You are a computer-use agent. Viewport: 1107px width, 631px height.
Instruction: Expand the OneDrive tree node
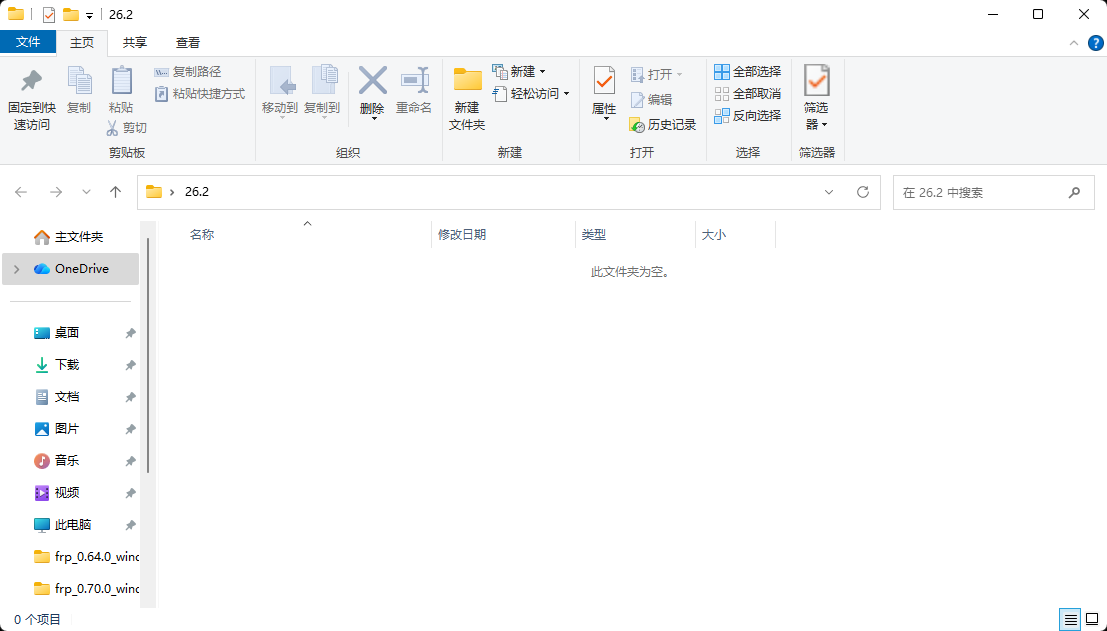pos(16,269)
